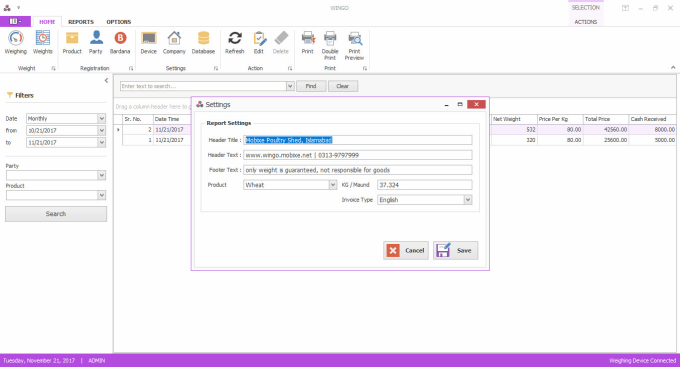Click the KG / Maund value field
This screenshot has height=367, width=680.
point(425,185)
